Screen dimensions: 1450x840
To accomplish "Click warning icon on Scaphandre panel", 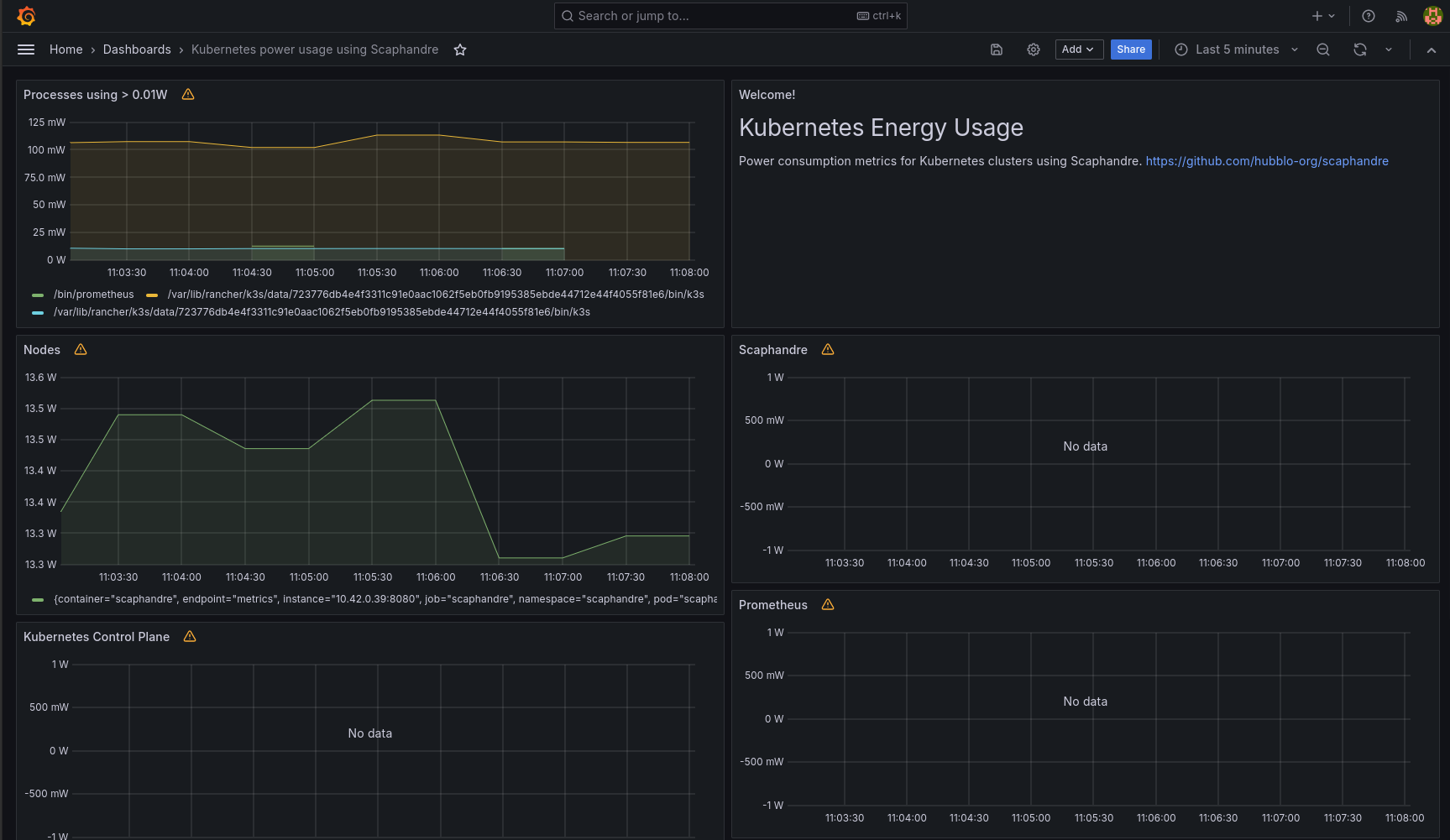I will pyautogui.click(x=828, y=349).
